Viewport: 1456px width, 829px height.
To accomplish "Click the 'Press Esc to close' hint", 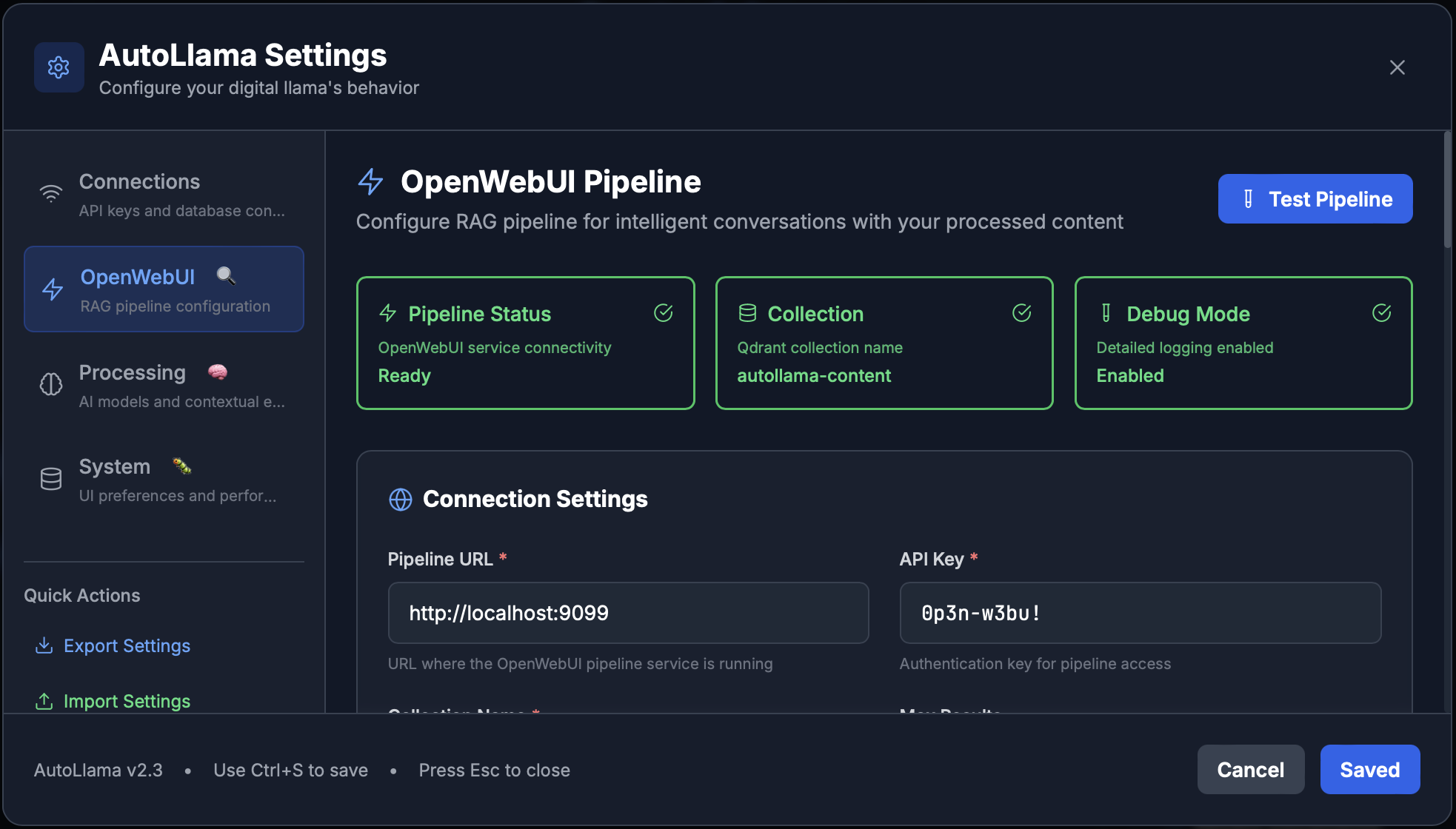I will click(494, 770).
